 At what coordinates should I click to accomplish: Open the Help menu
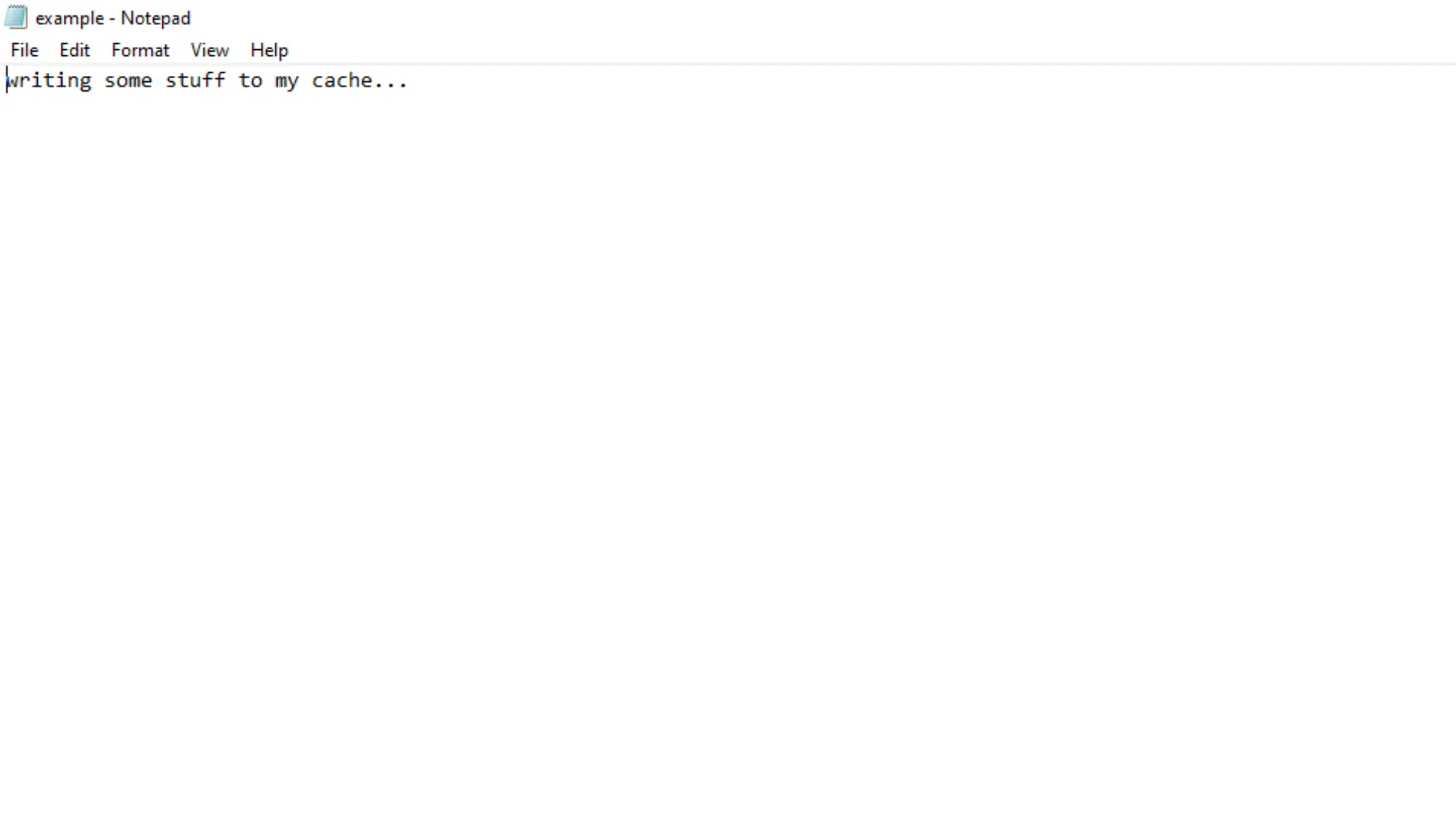tap(269, 50)
